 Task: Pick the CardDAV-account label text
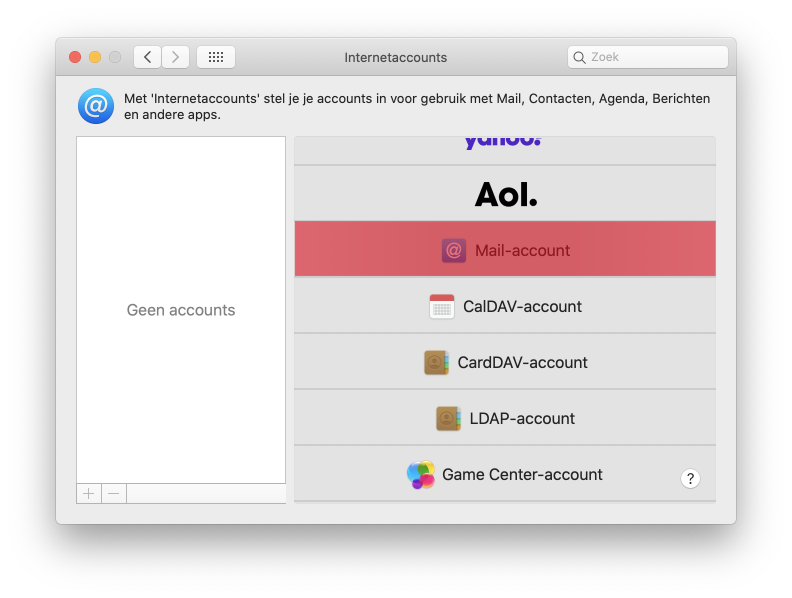[x=522, y=363]
